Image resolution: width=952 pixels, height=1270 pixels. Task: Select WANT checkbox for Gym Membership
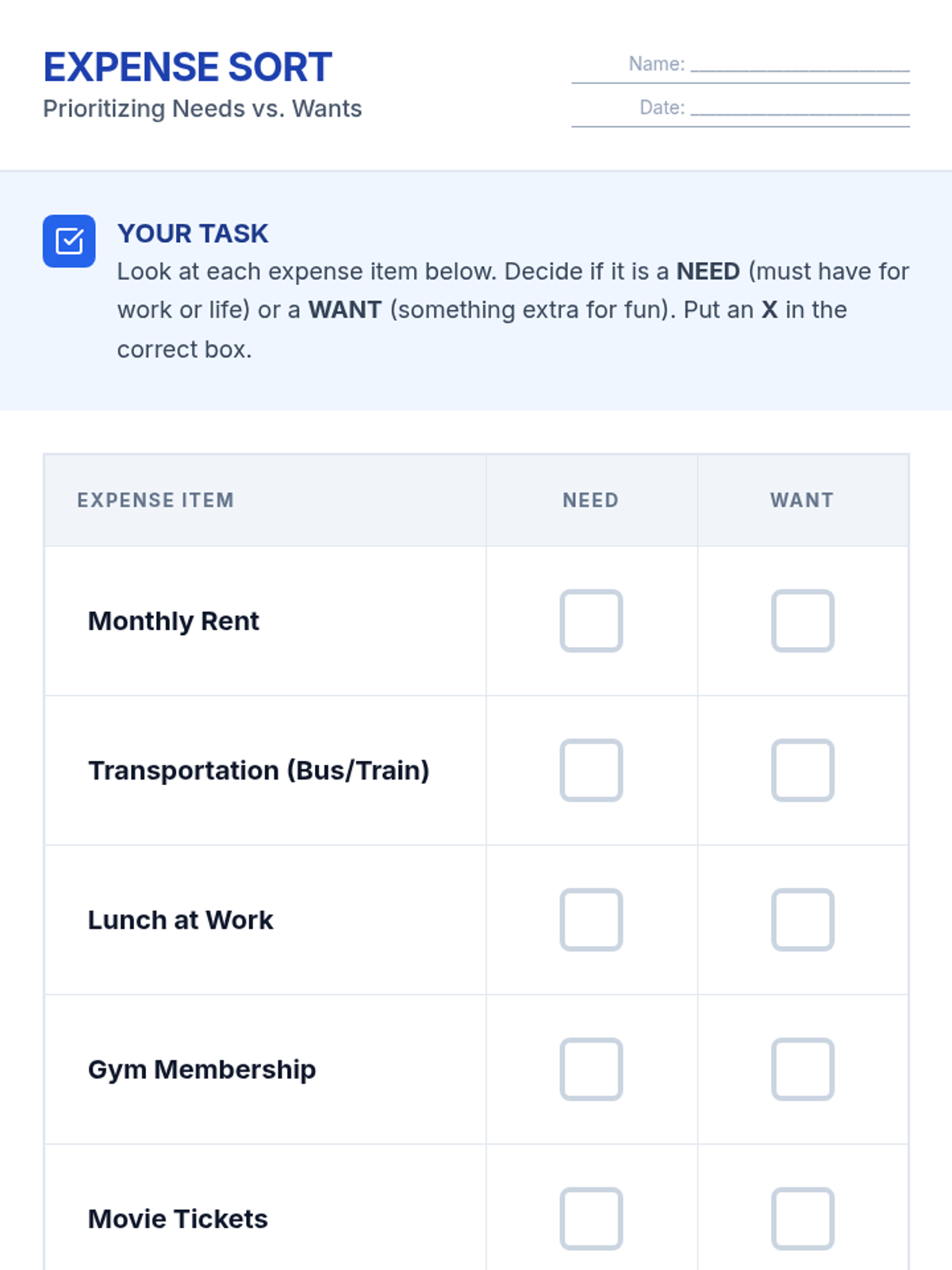802,1068
